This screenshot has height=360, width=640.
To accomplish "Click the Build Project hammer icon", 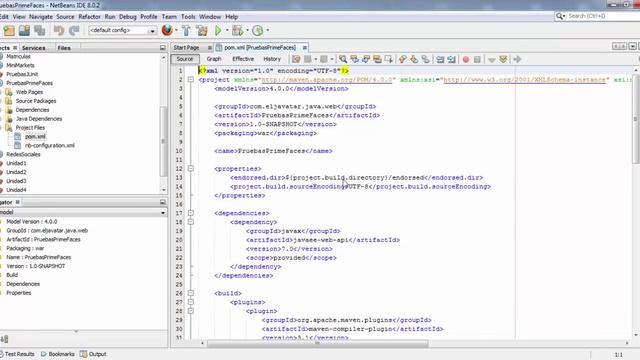I will [x=186, y=31].
